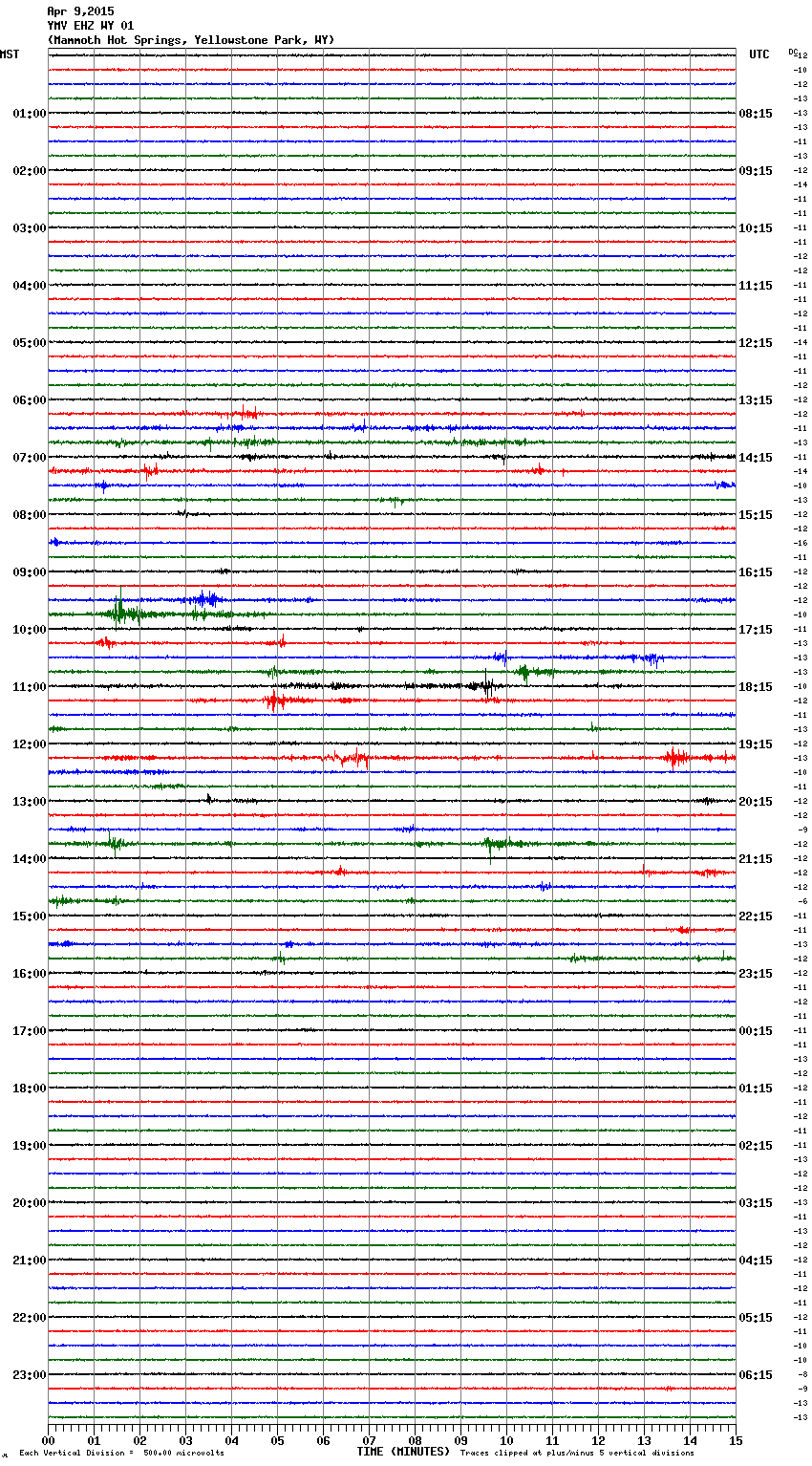Click the UTC time label "18:15"
This screenshot has width=812, height=1466.
pyautogui.click(x=756, y=687)
